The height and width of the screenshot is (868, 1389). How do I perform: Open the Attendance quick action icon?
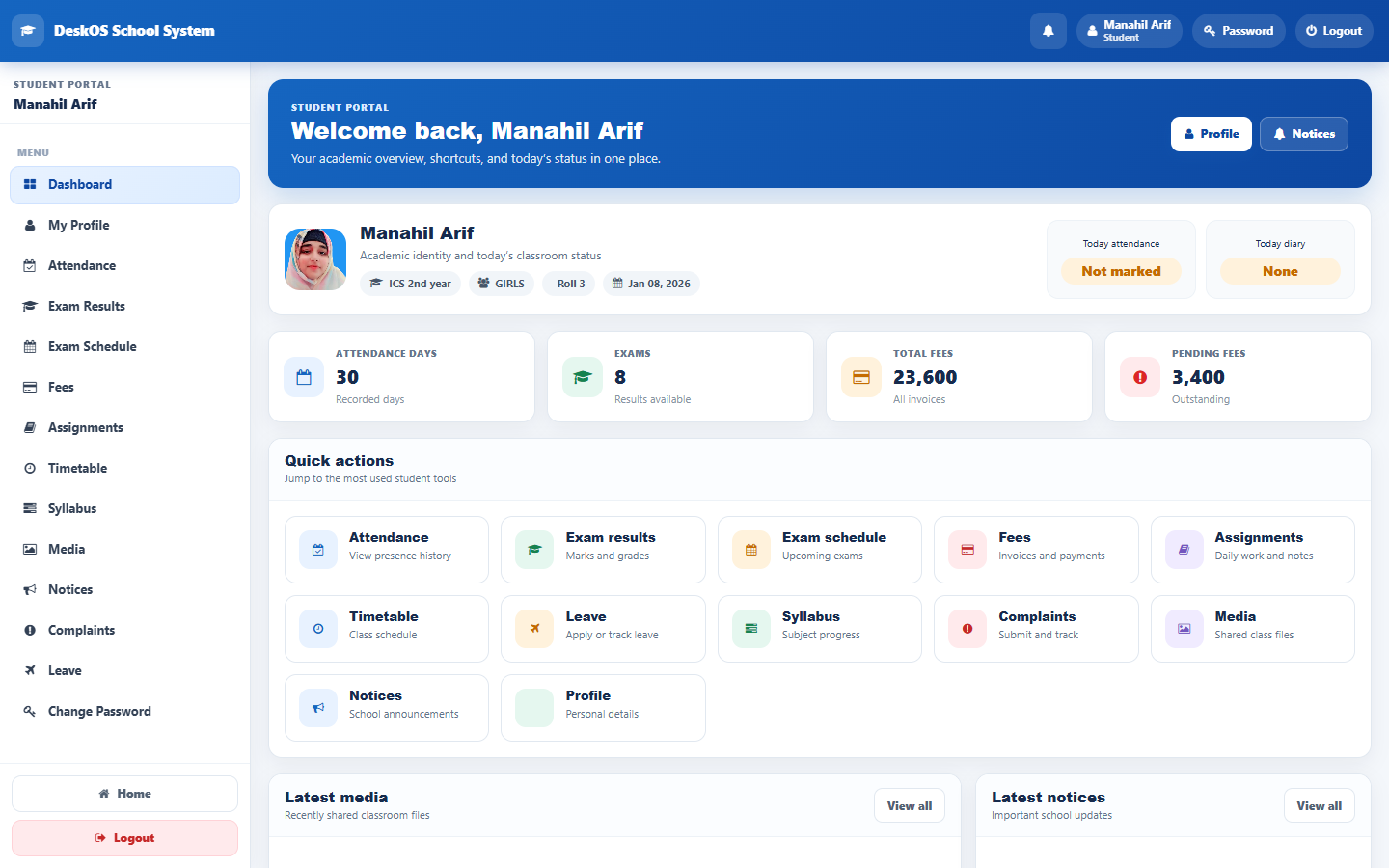click(318, 550)
